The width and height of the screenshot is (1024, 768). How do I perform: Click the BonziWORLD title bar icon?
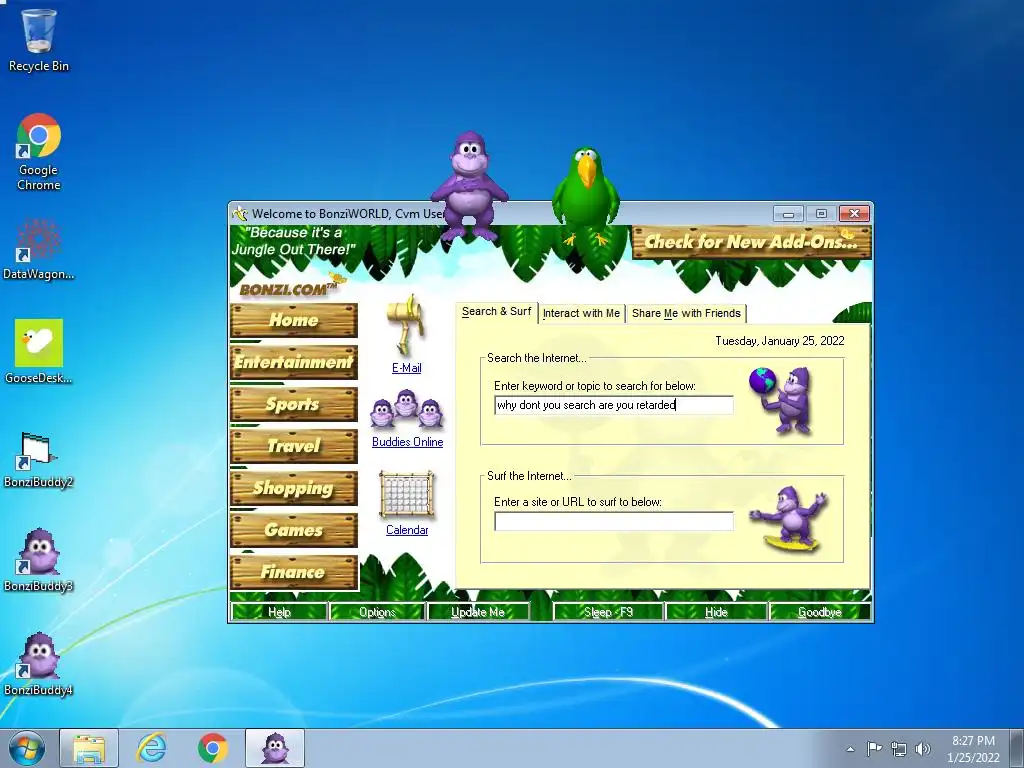coord(240,214)
